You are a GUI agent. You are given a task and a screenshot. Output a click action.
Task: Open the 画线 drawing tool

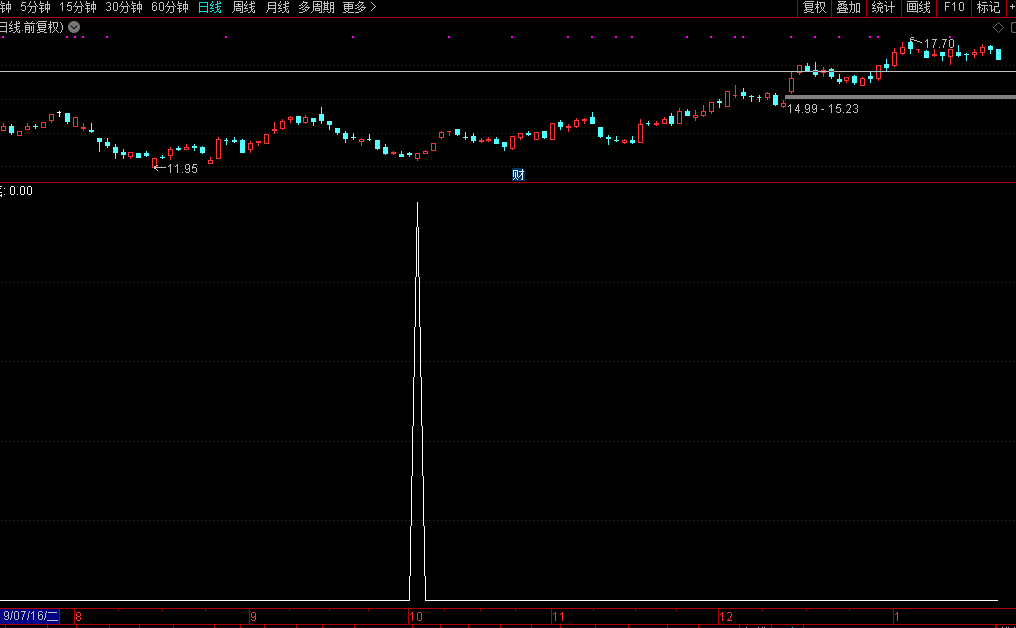point(918,7)
